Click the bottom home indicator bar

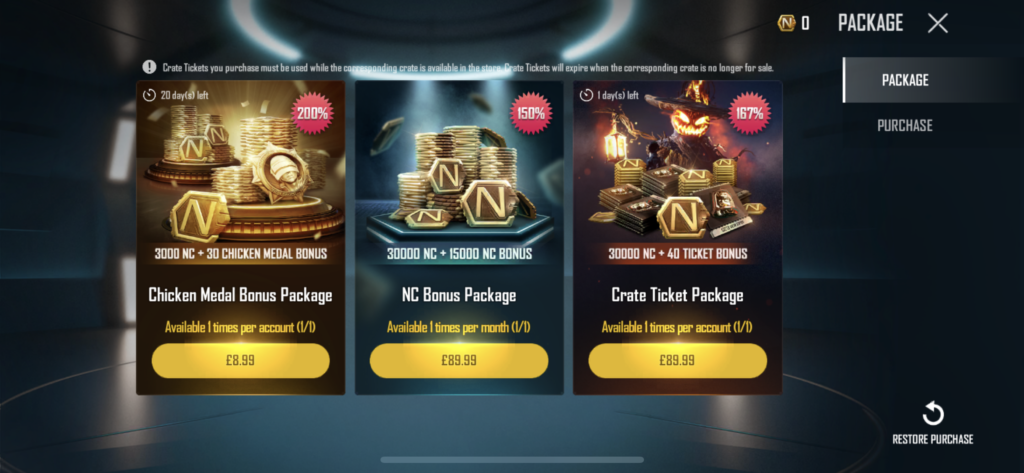click(512, 460)
